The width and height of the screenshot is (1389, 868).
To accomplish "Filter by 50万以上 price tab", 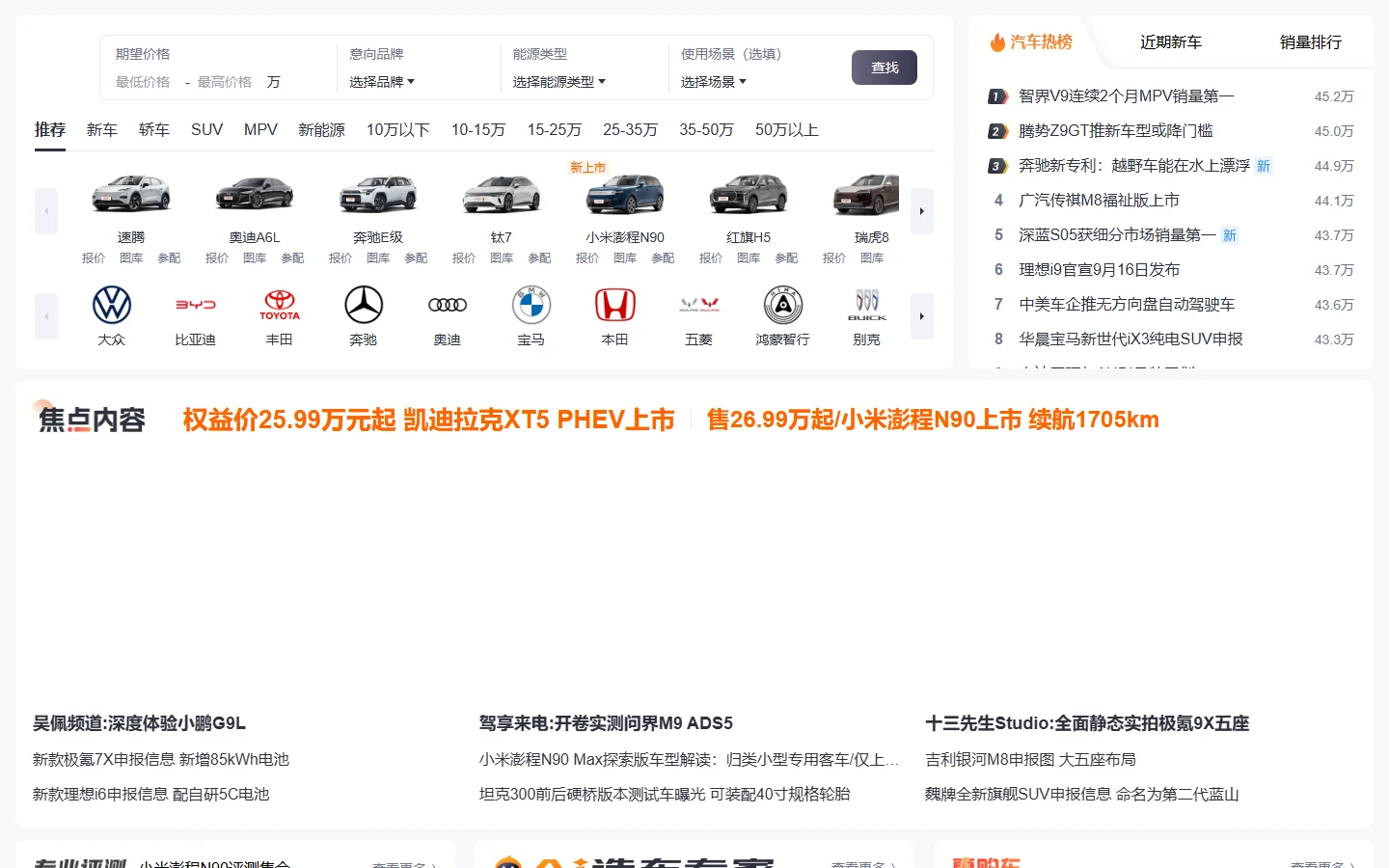I will click(x=787, y=129).
